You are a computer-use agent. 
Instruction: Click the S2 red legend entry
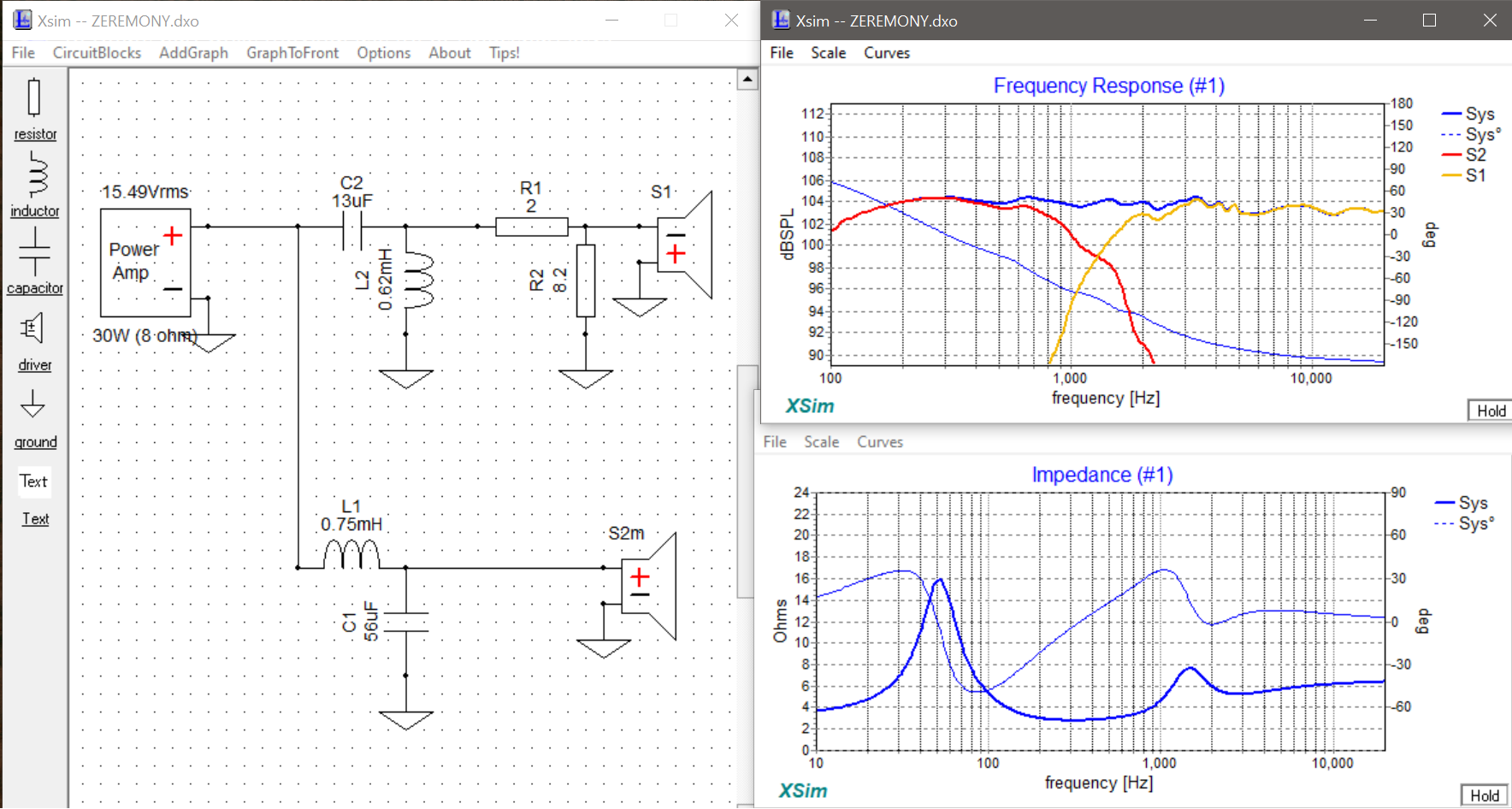click(x=1464, y=155)
